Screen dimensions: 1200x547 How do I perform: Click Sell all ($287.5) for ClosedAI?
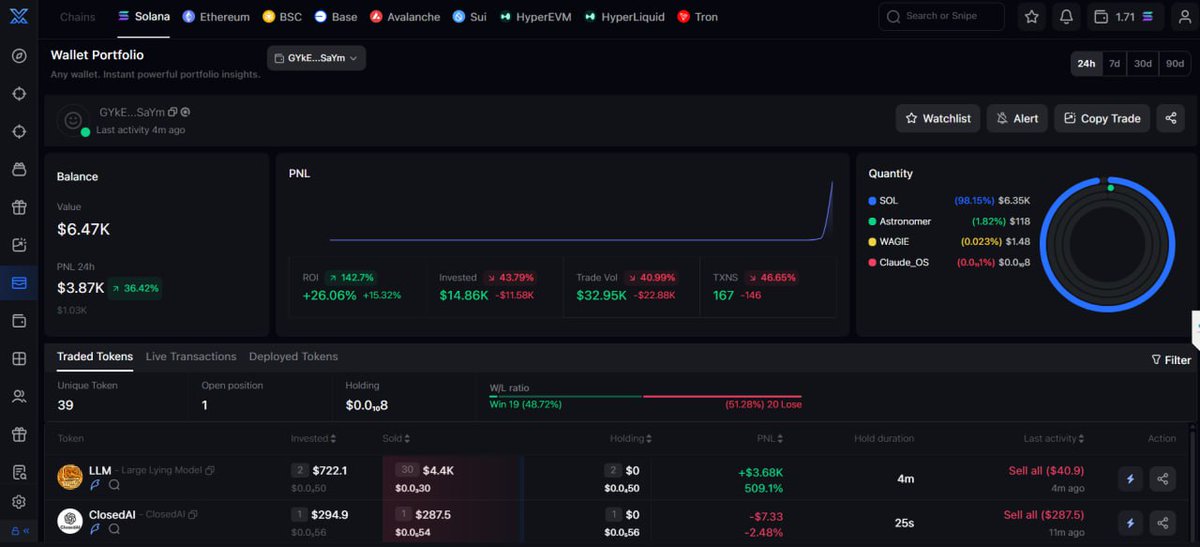1044,514
